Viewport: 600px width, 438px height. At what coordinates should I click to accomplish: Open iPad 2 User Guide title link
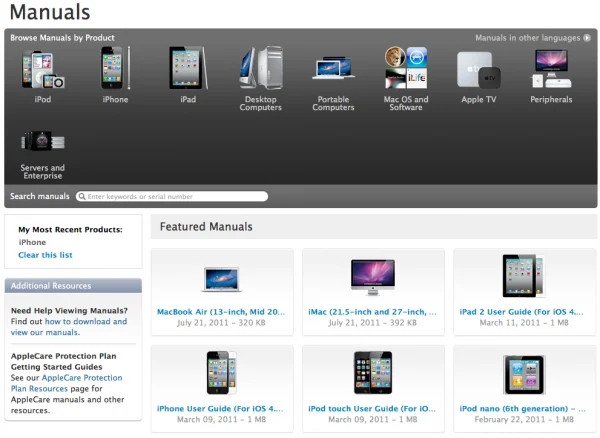tap(522, 312)
